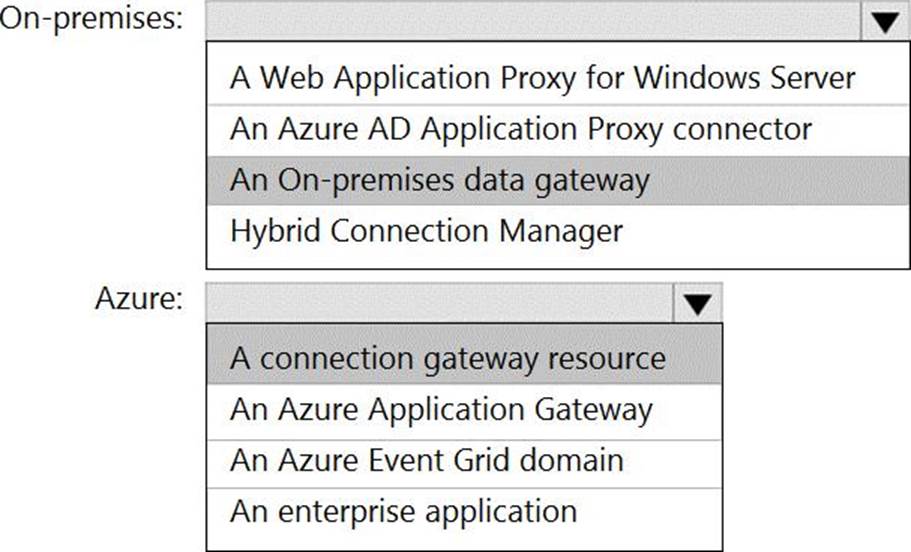Collapse the Azure list via its arrow
Screen dimensions: 911x552
click(697, 302)
